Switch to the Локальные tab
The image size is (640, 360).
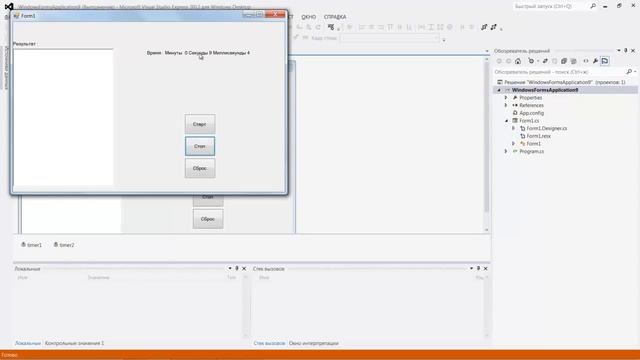(x=28, y=343)
